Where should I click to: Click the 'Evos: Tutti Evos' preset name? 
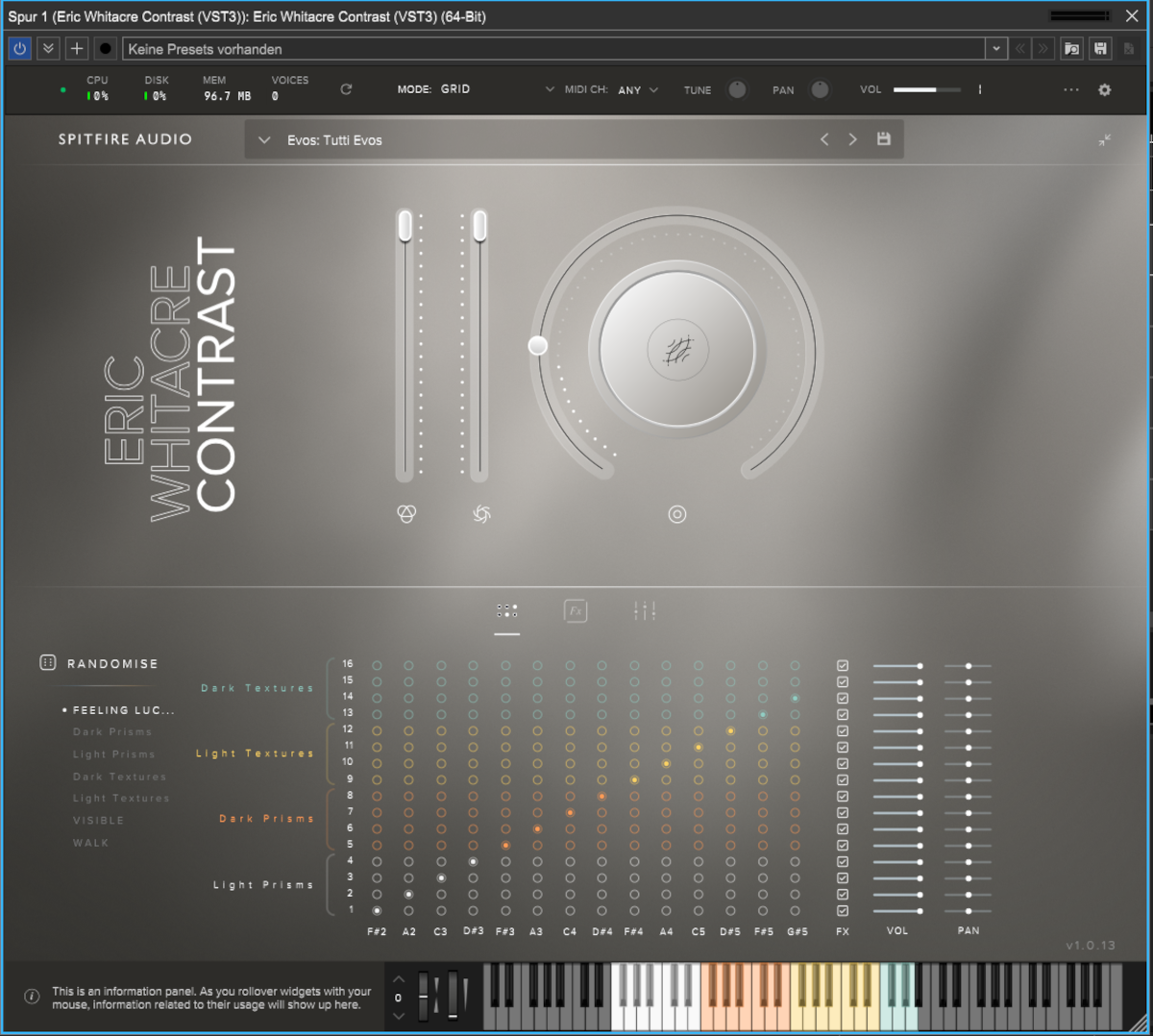pos(334,140)
